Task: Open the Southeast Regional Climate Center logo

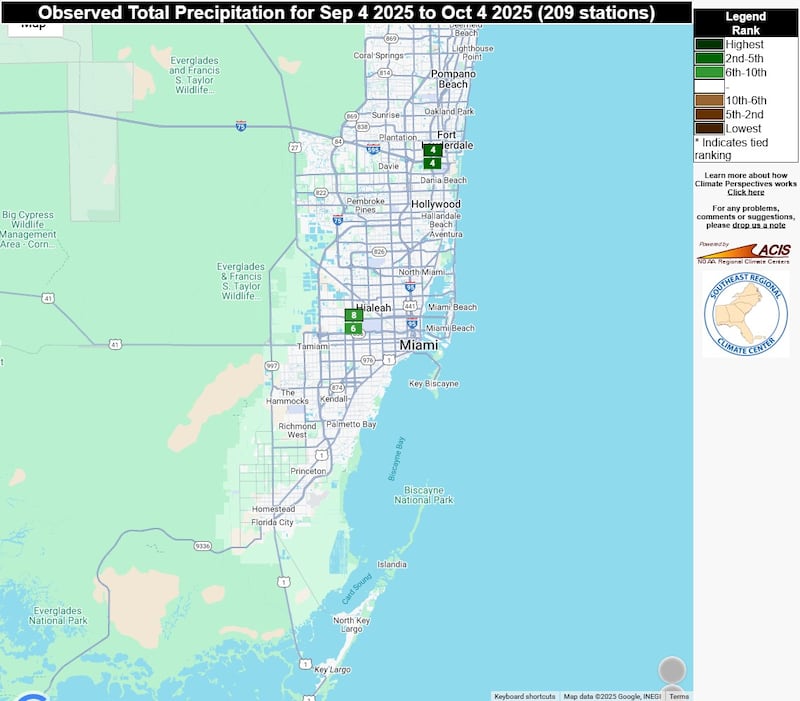Action: click(x=745, y=314)
